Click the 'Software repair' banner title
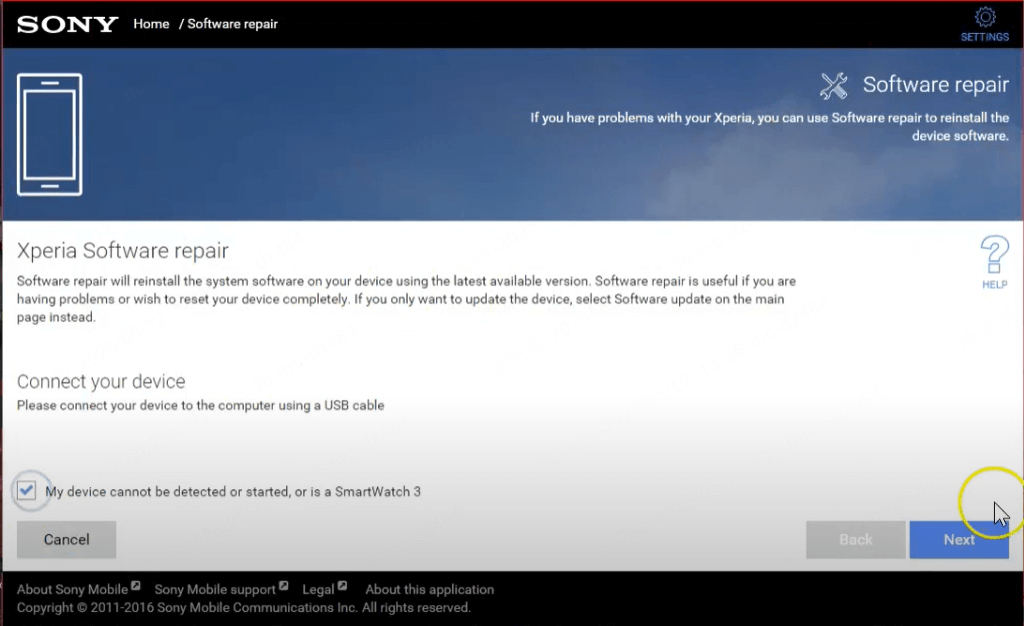The image size is (1024, 626). point(936,85)
